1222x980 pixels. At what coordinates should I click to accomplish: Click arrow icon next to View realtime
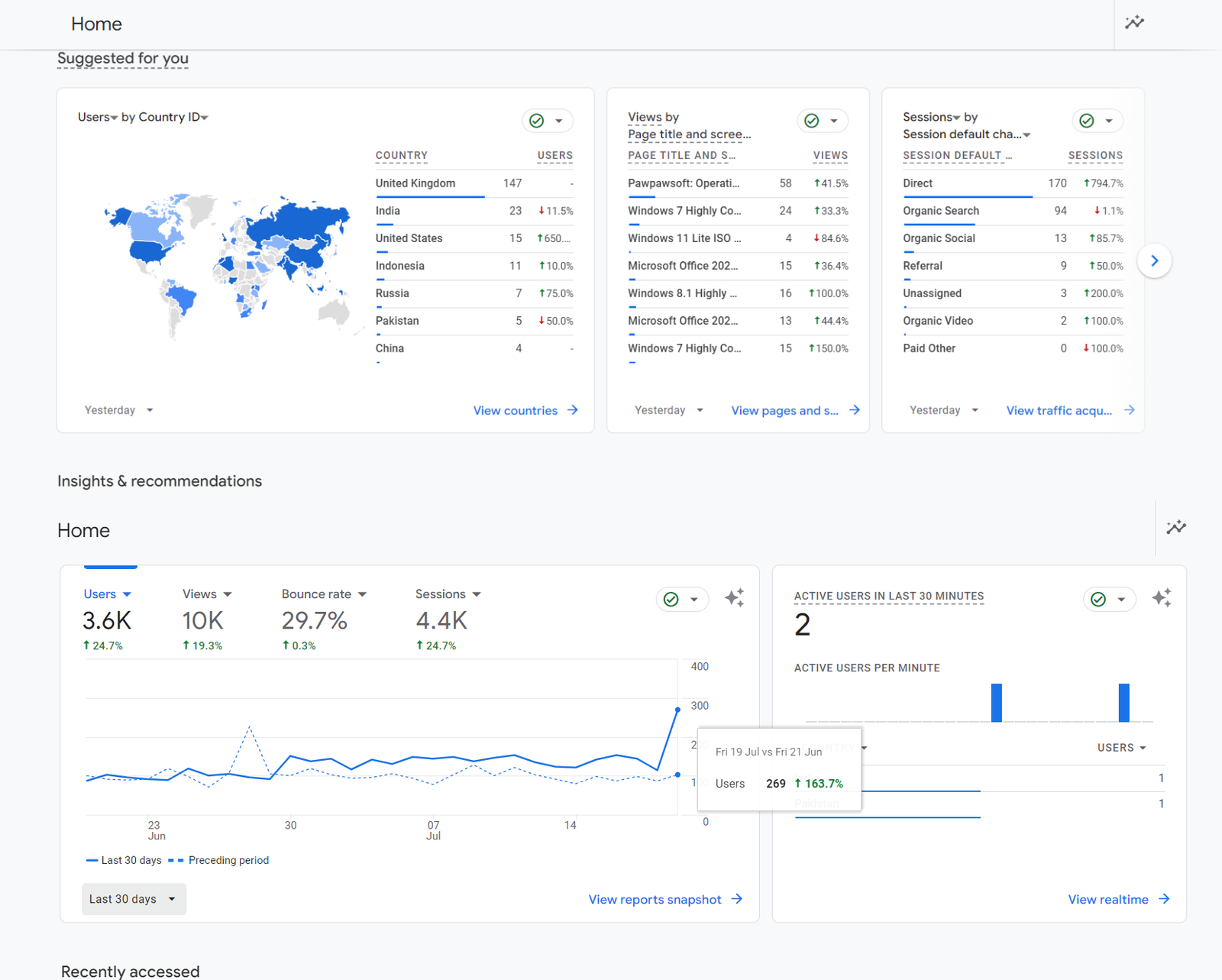1164,899
